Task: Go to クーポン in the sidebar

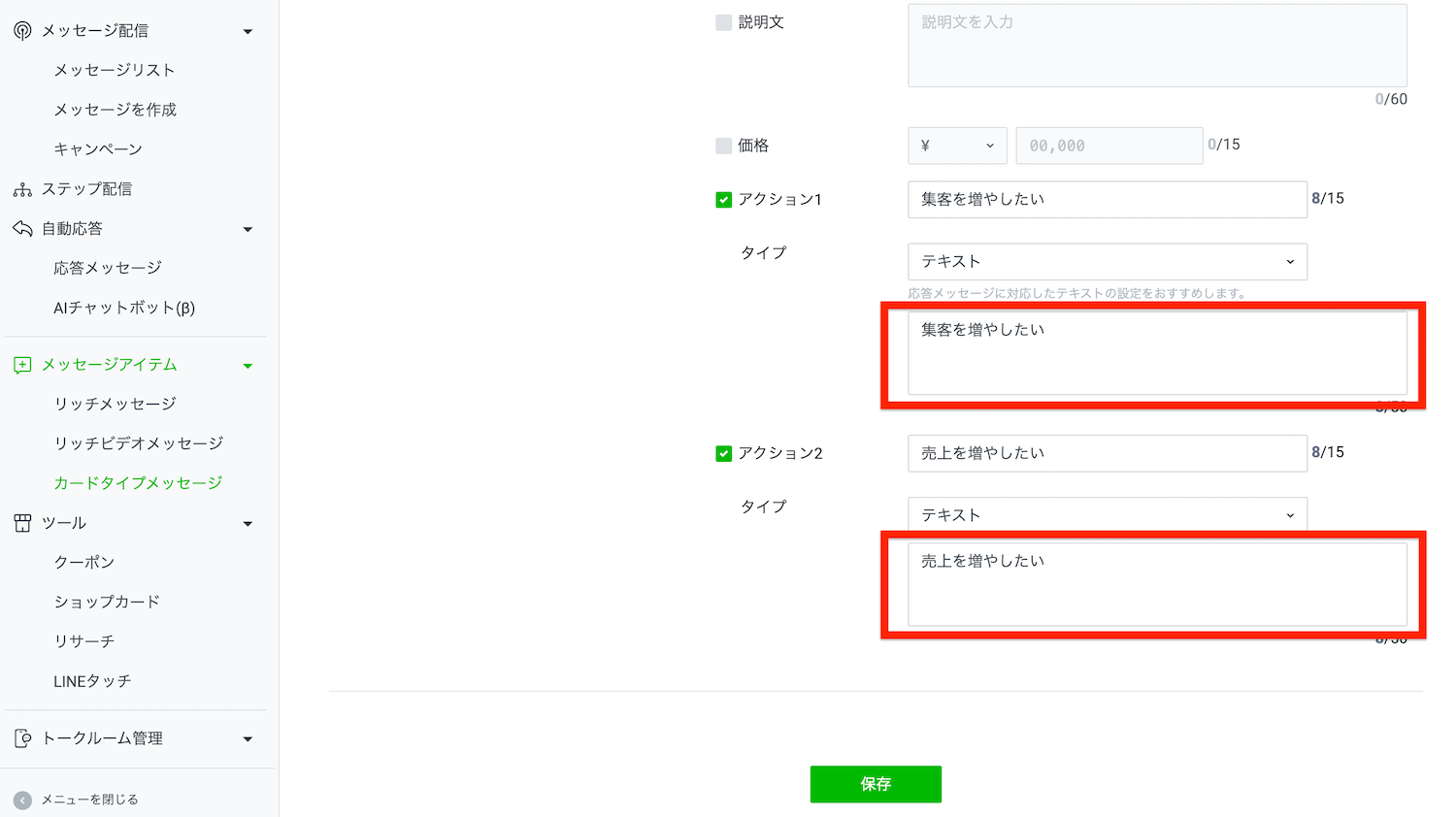Action: tap(84, 562)
